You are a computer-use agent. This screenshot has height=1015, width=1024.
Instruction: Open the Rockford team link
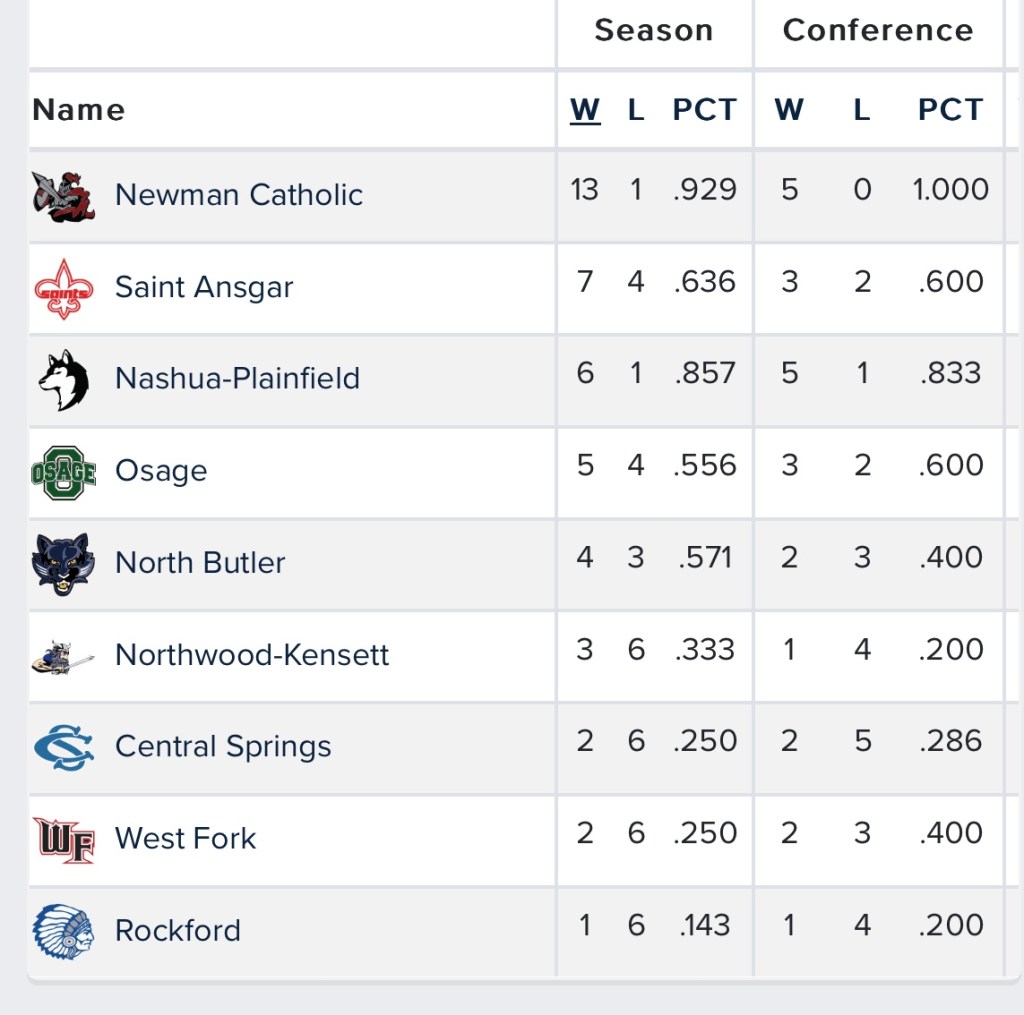pyautogui.click(x=178, y=931)
